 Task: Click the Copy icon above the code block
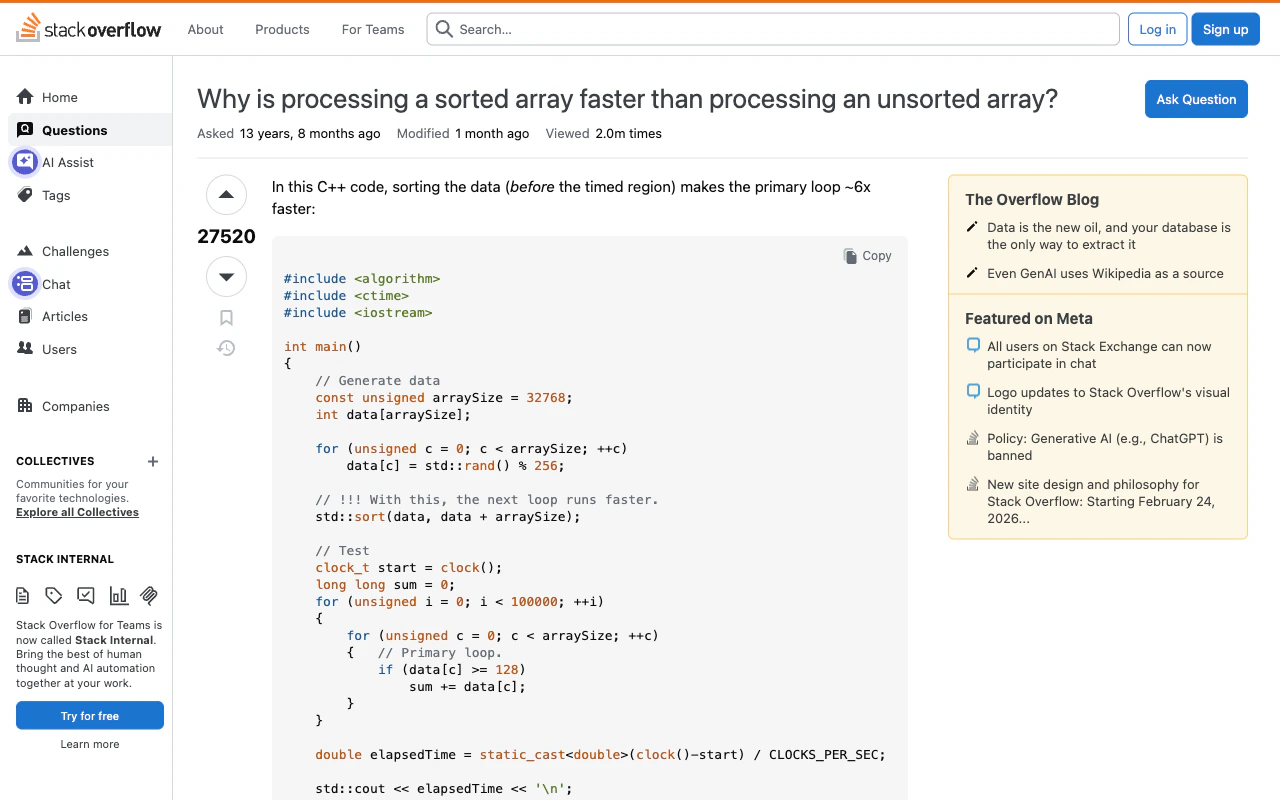[x=850, y=256]
